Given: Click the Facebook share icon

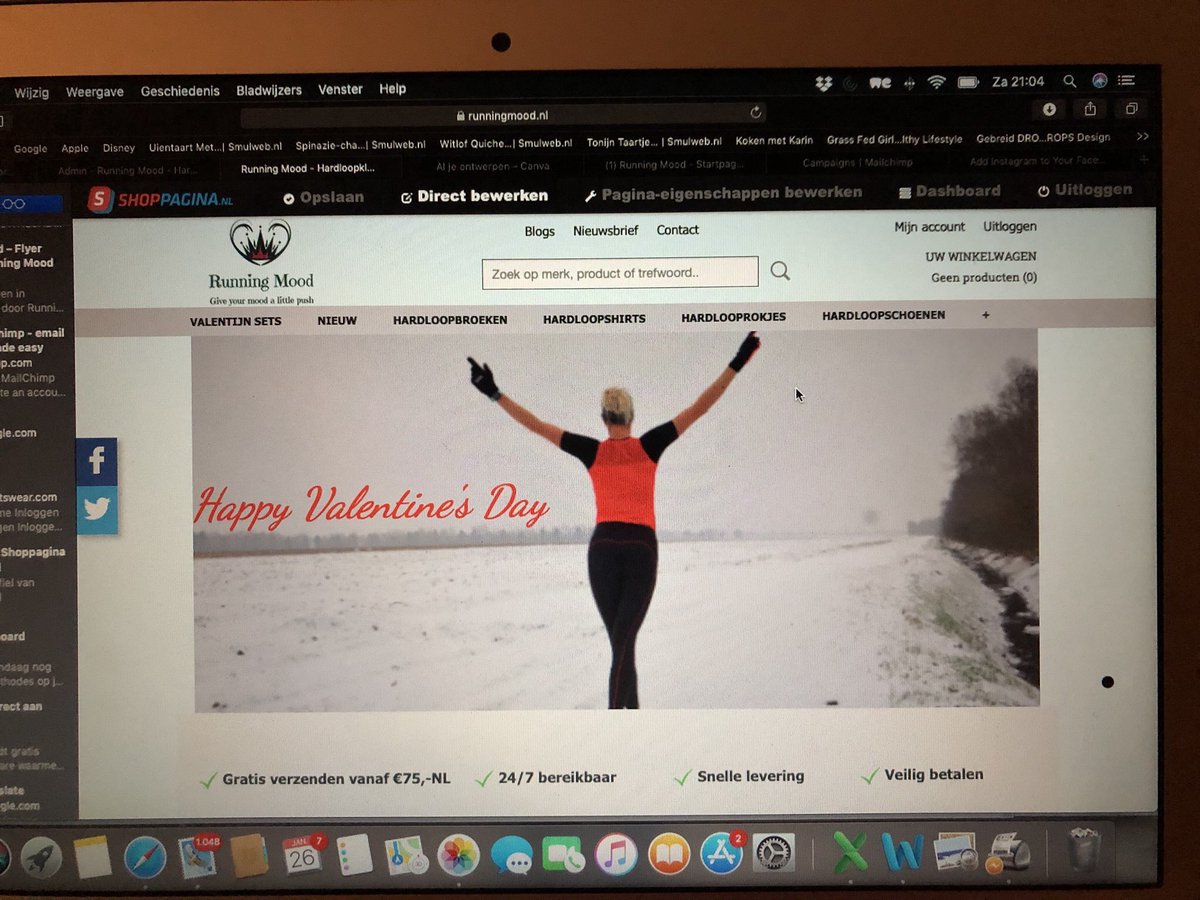Looking at the screenshot, I should coord(97,461).
